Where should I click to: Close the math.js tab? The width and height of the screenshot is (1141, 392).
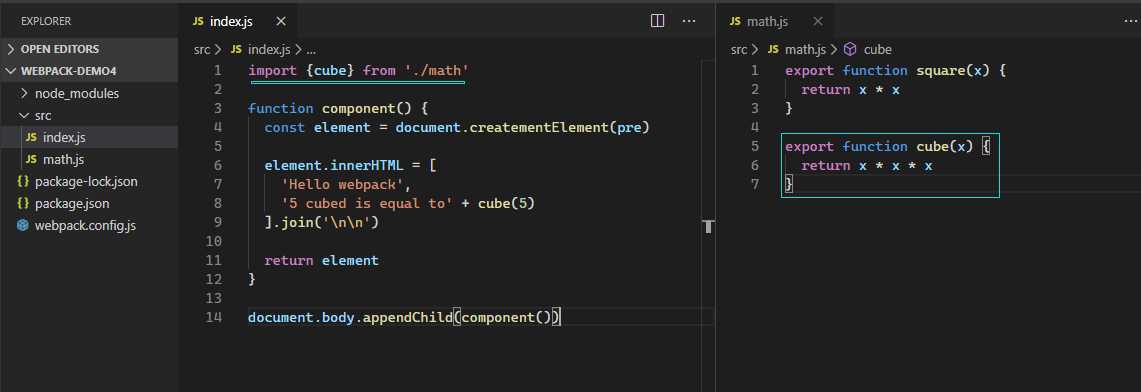point(817,21)
